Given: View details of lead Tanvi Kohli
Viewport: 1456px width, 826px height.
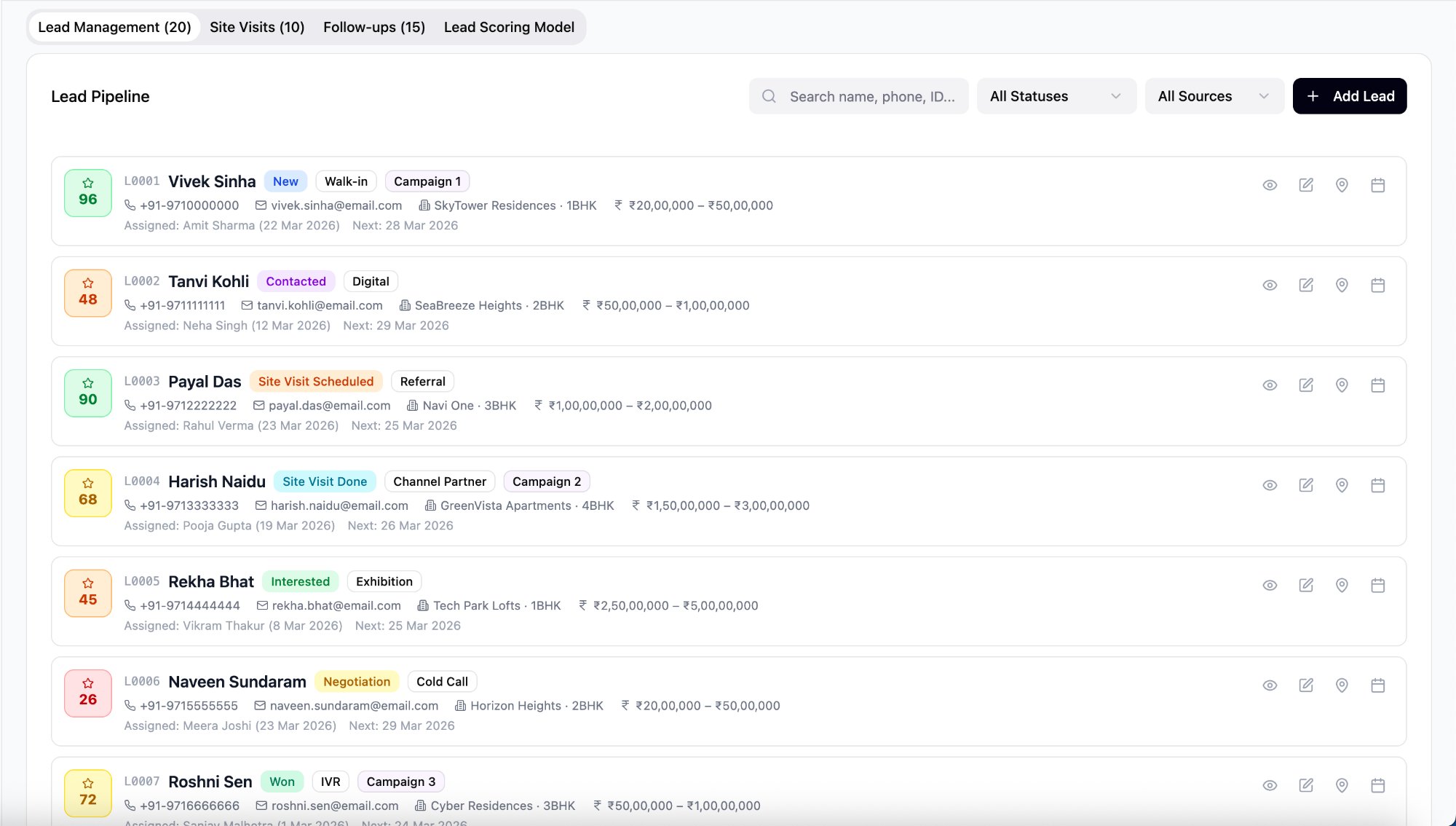Looking at the screenshot, I should (x=1270, y=285).
